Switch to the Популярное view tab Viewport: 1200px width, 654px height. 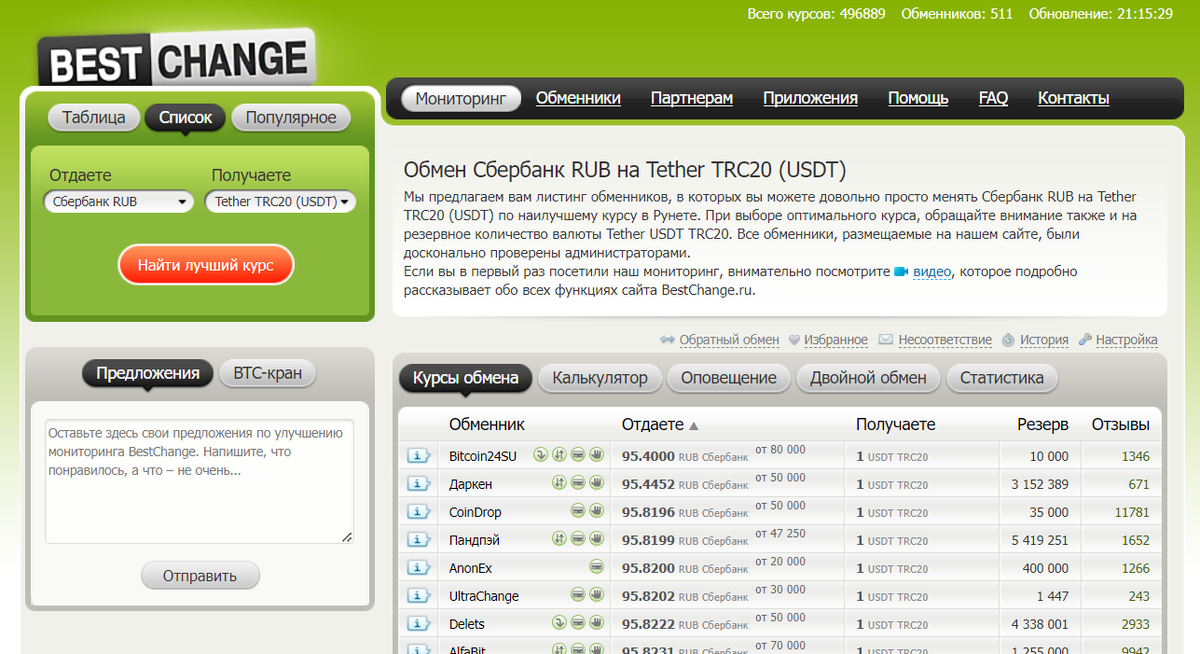coord(291,118)
